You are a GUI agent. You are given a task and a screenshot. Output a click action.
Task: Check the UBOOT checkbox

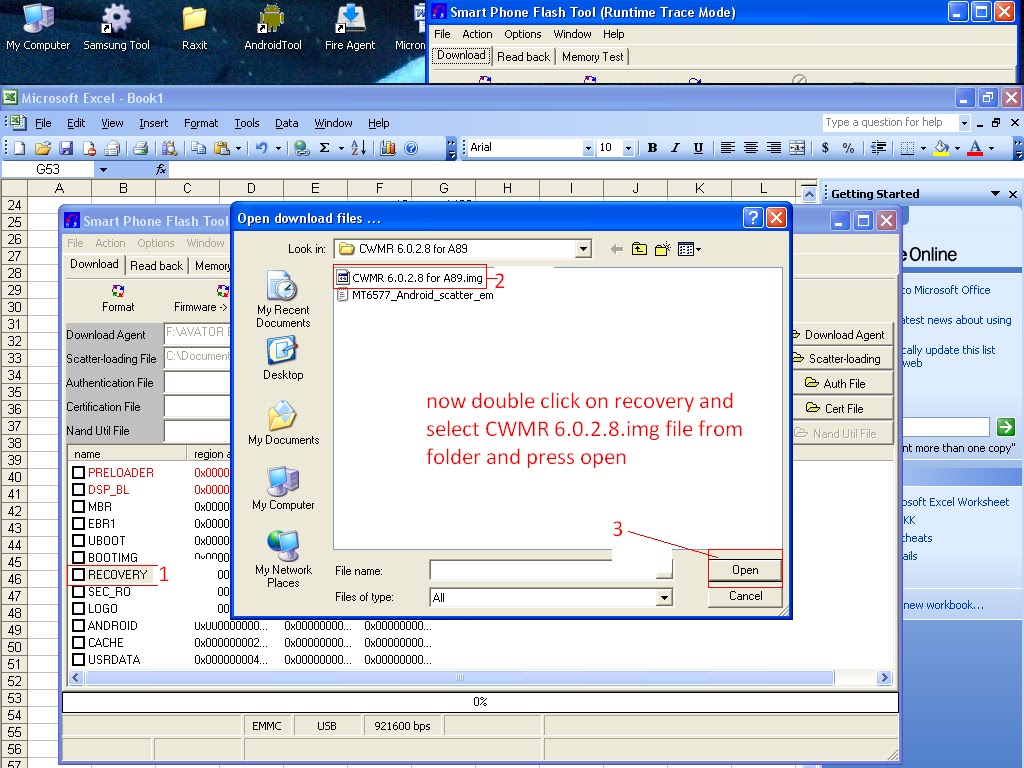pos(78,540)
